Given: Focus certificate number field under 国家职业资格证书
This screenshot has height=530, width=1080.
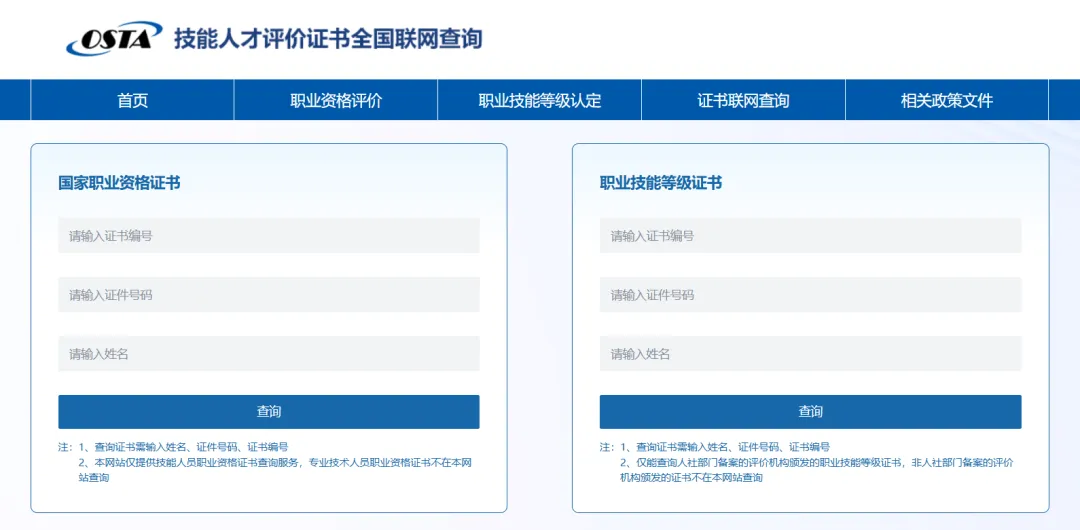Looking at the screenshot, I should pyautogui.click(x=269, y=236).
